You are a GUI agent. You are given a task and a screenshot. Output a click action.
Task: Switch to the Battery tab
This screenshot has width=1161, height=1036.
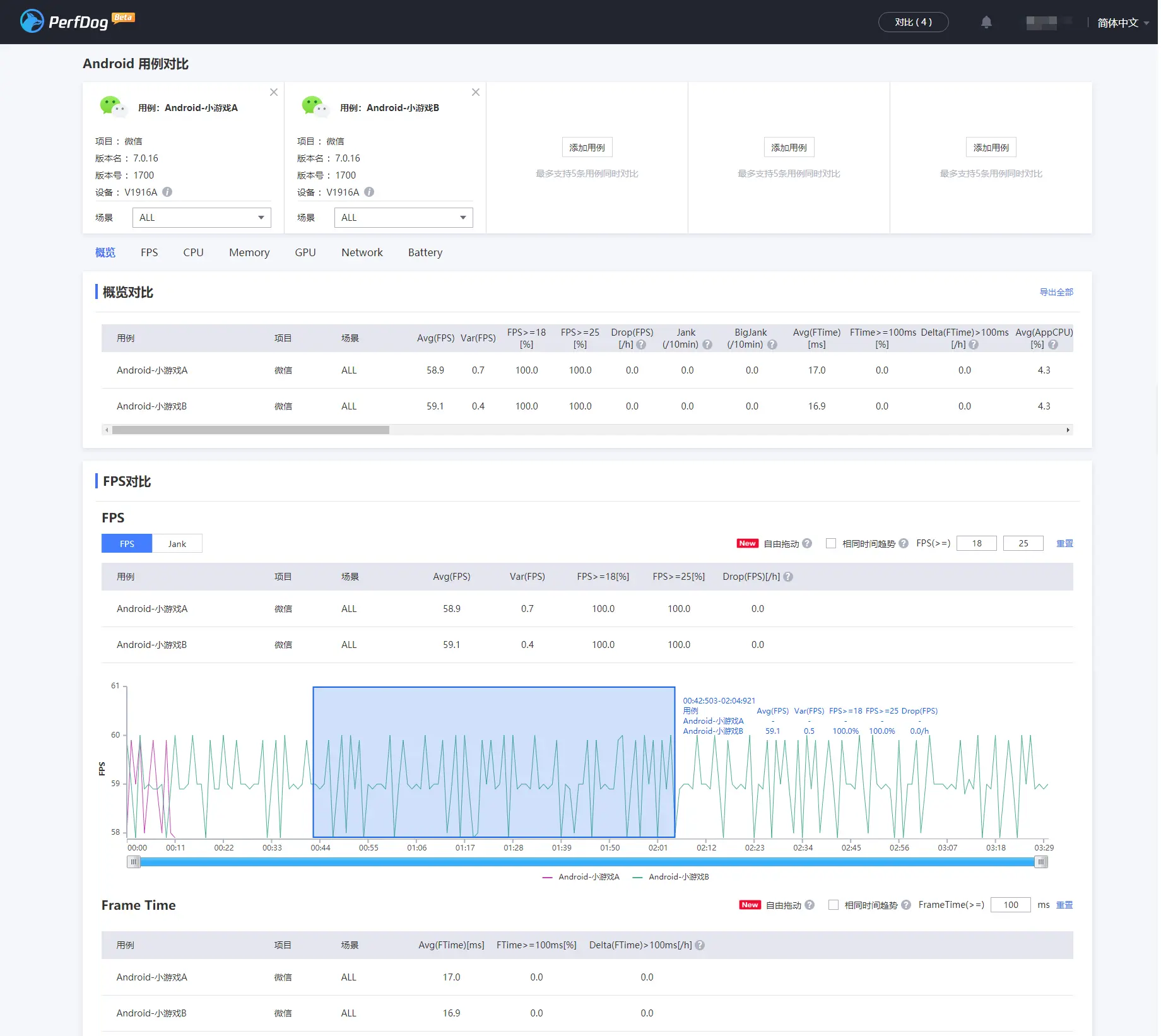click(x=425, y=252)
